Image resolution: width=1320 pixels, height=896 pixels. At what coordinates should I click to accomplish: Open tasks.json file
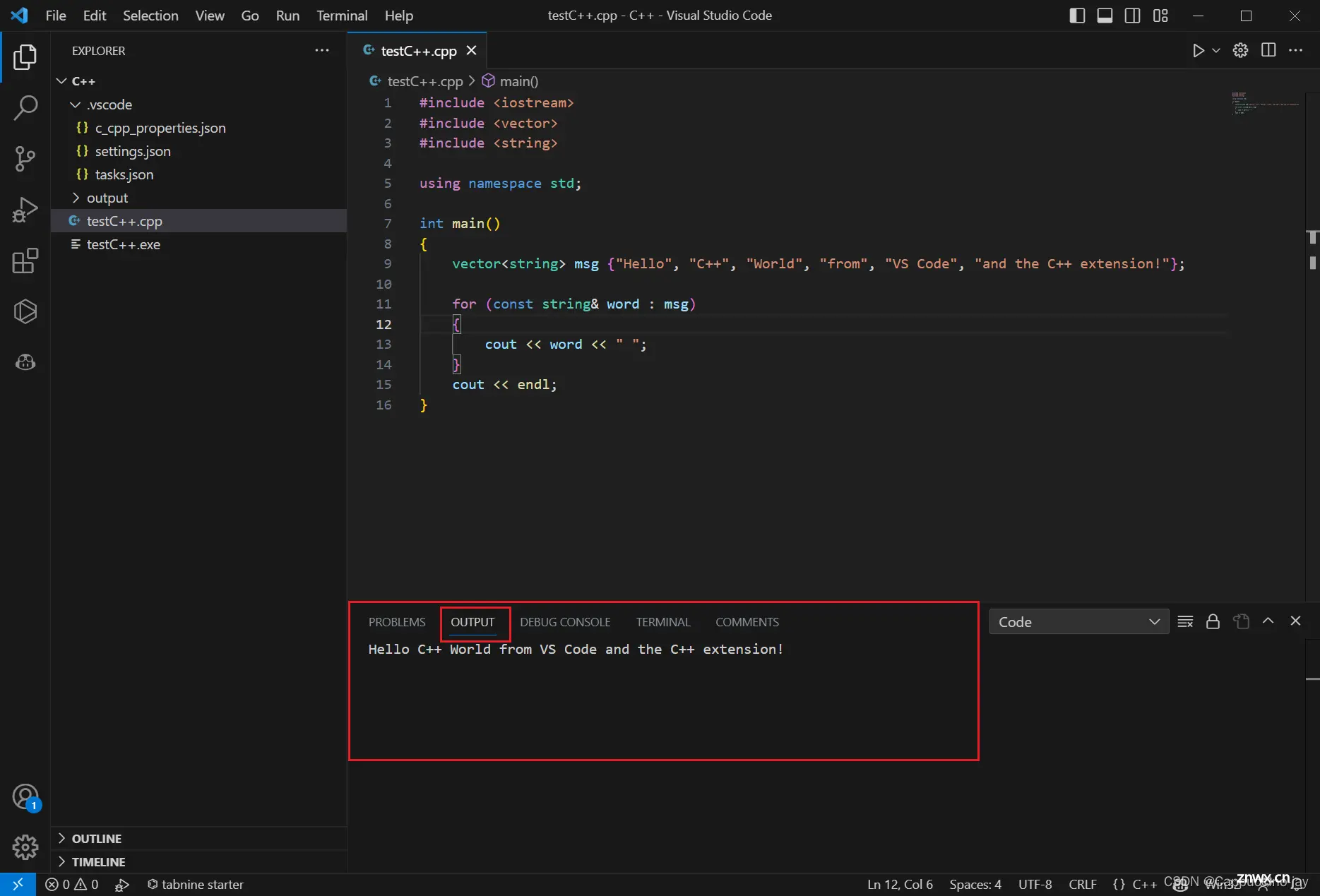[198, 174]
